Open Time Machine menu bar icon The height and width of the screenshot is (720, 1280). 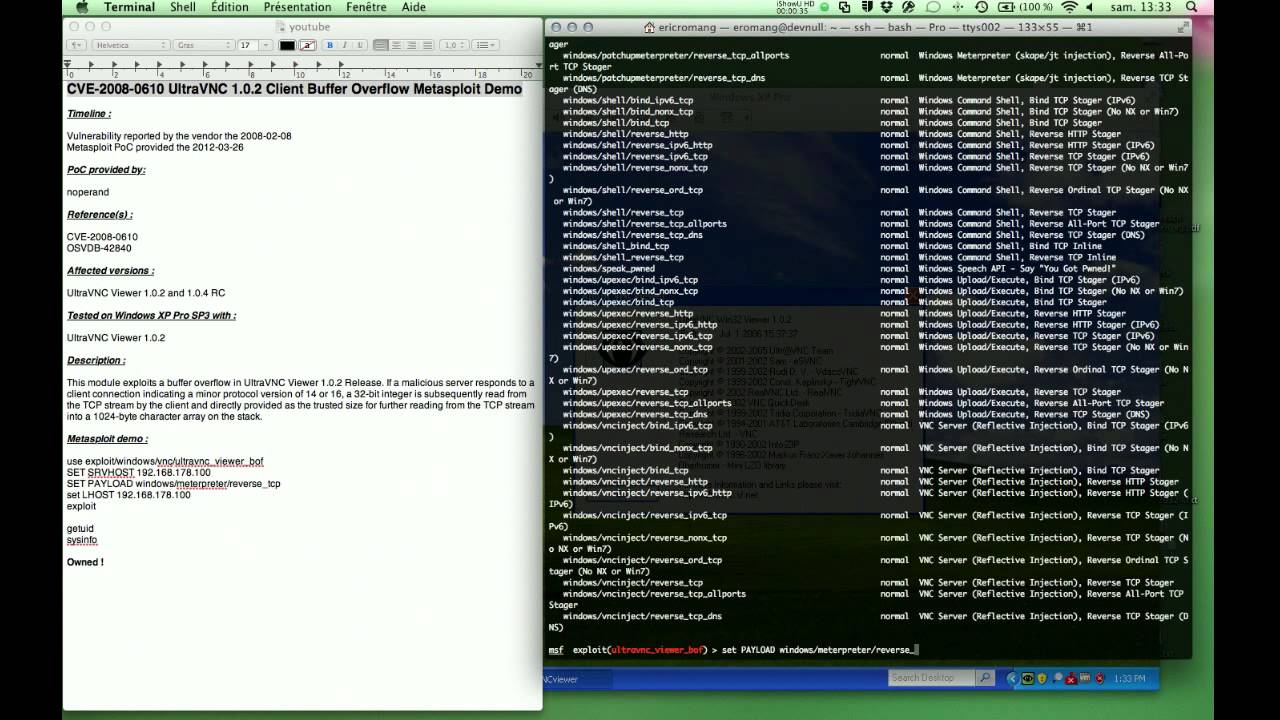tap(981, 7)
